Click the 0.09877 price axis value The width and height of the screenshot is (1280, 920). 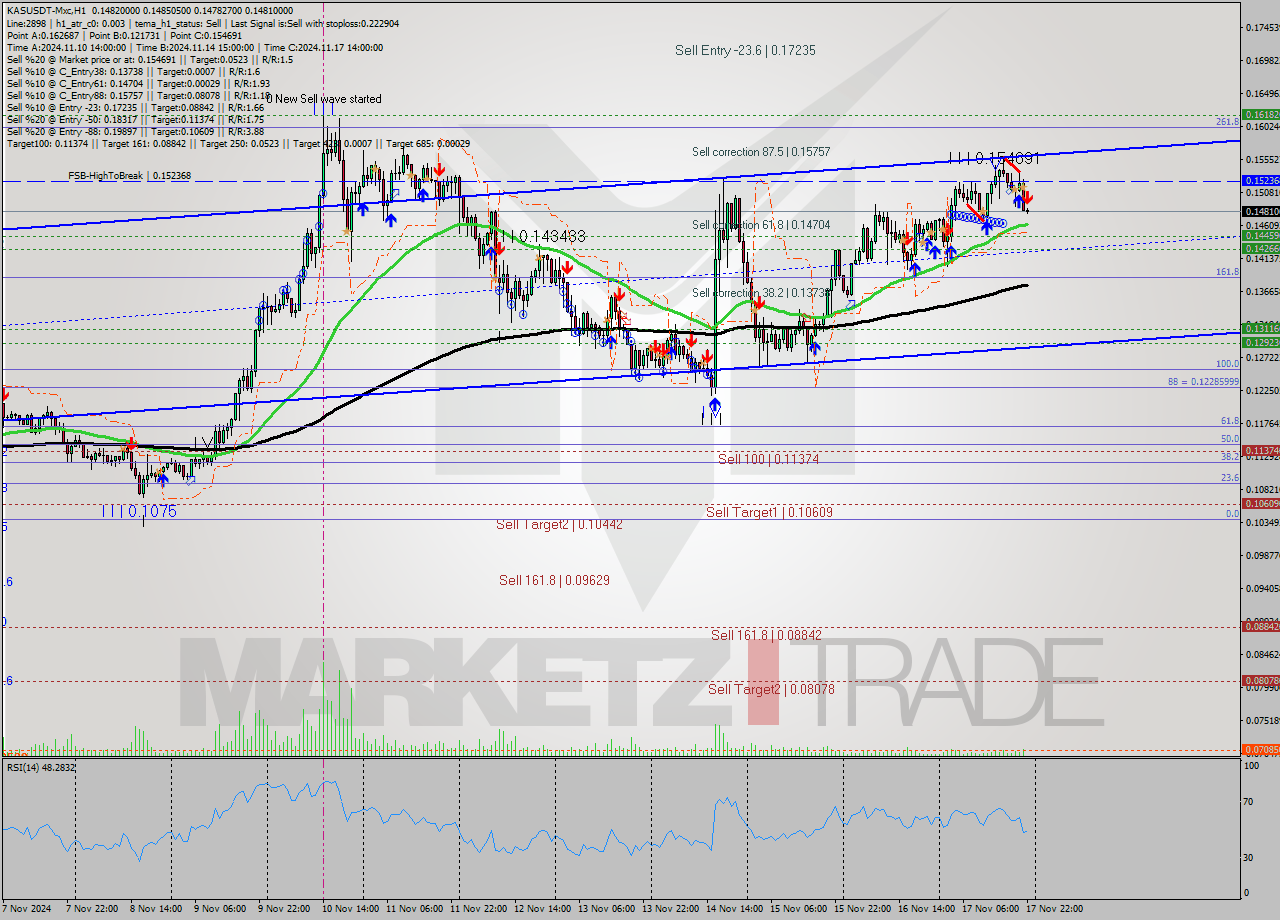tap(1262, 555)
